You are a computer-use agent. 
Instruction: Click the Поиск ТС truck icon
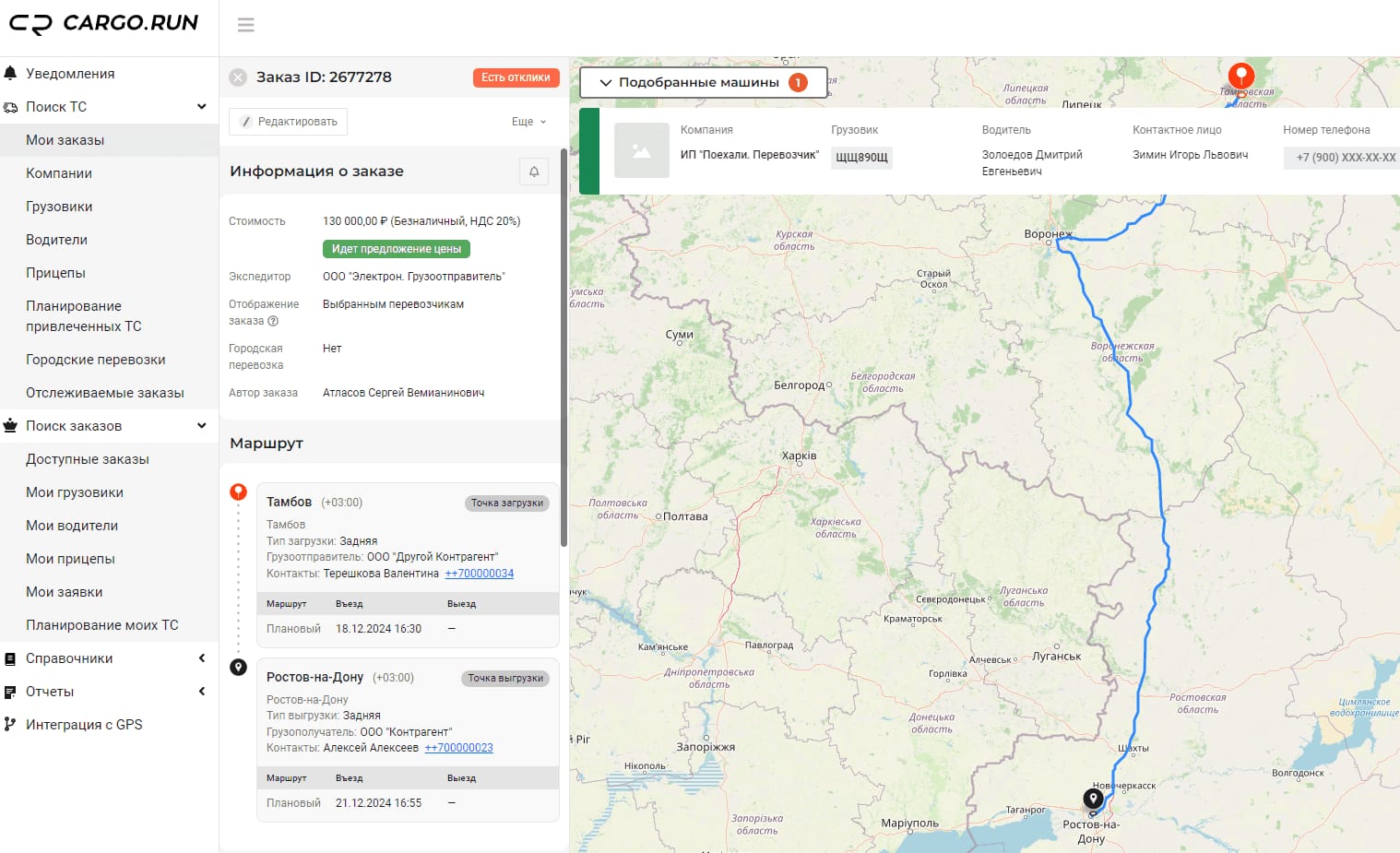coord(10,107)
